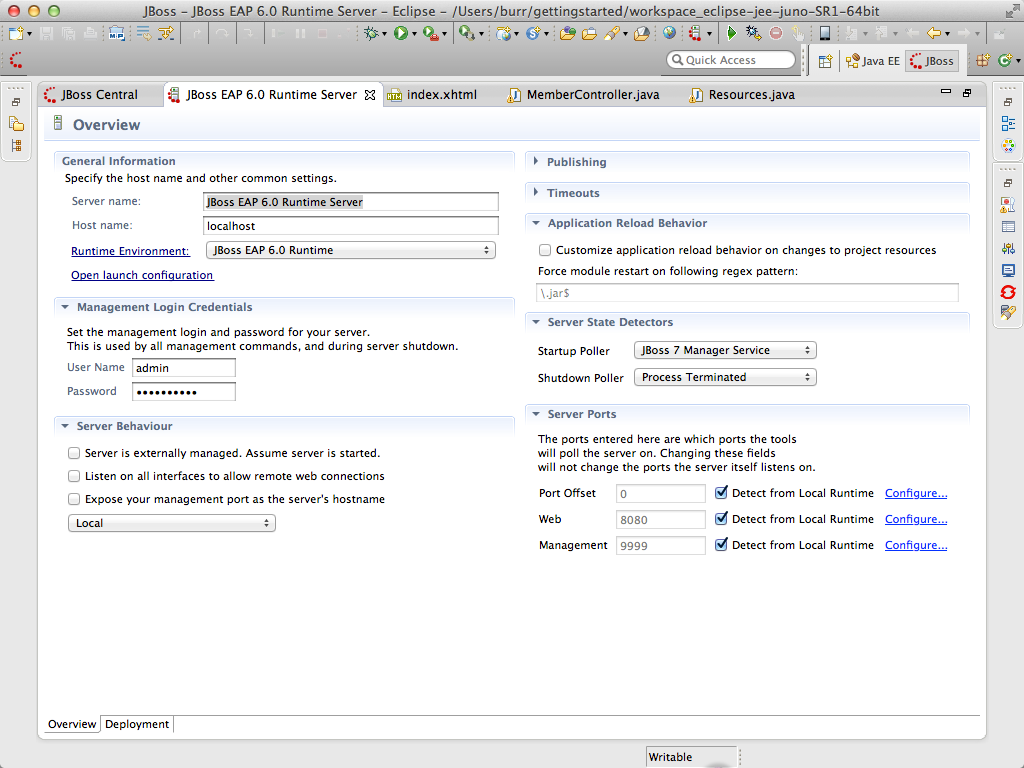
Task: Click Configure link for Management port
Action: (916, 545)
